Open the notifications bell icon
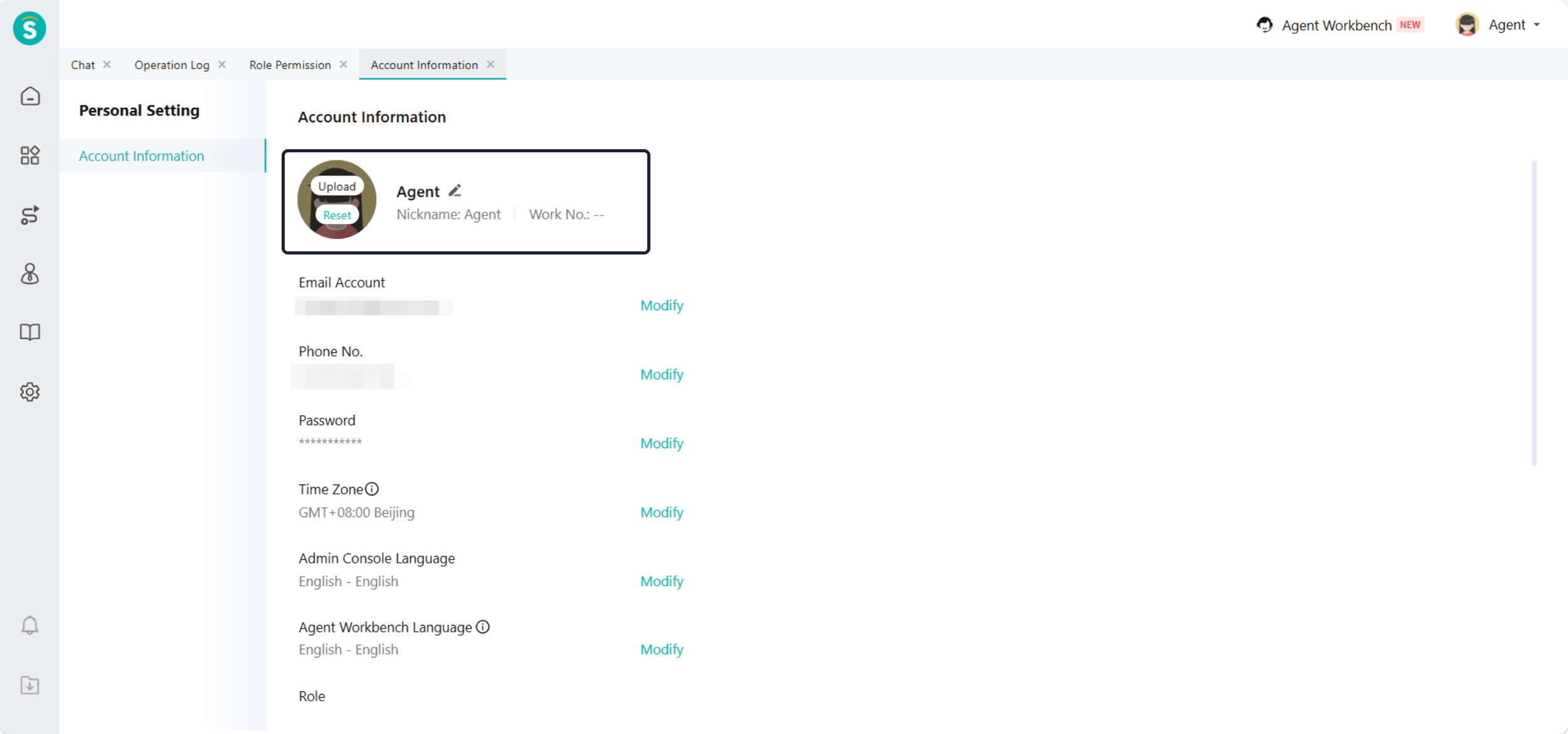This screenshot has width=1568, height=734. 29,625
